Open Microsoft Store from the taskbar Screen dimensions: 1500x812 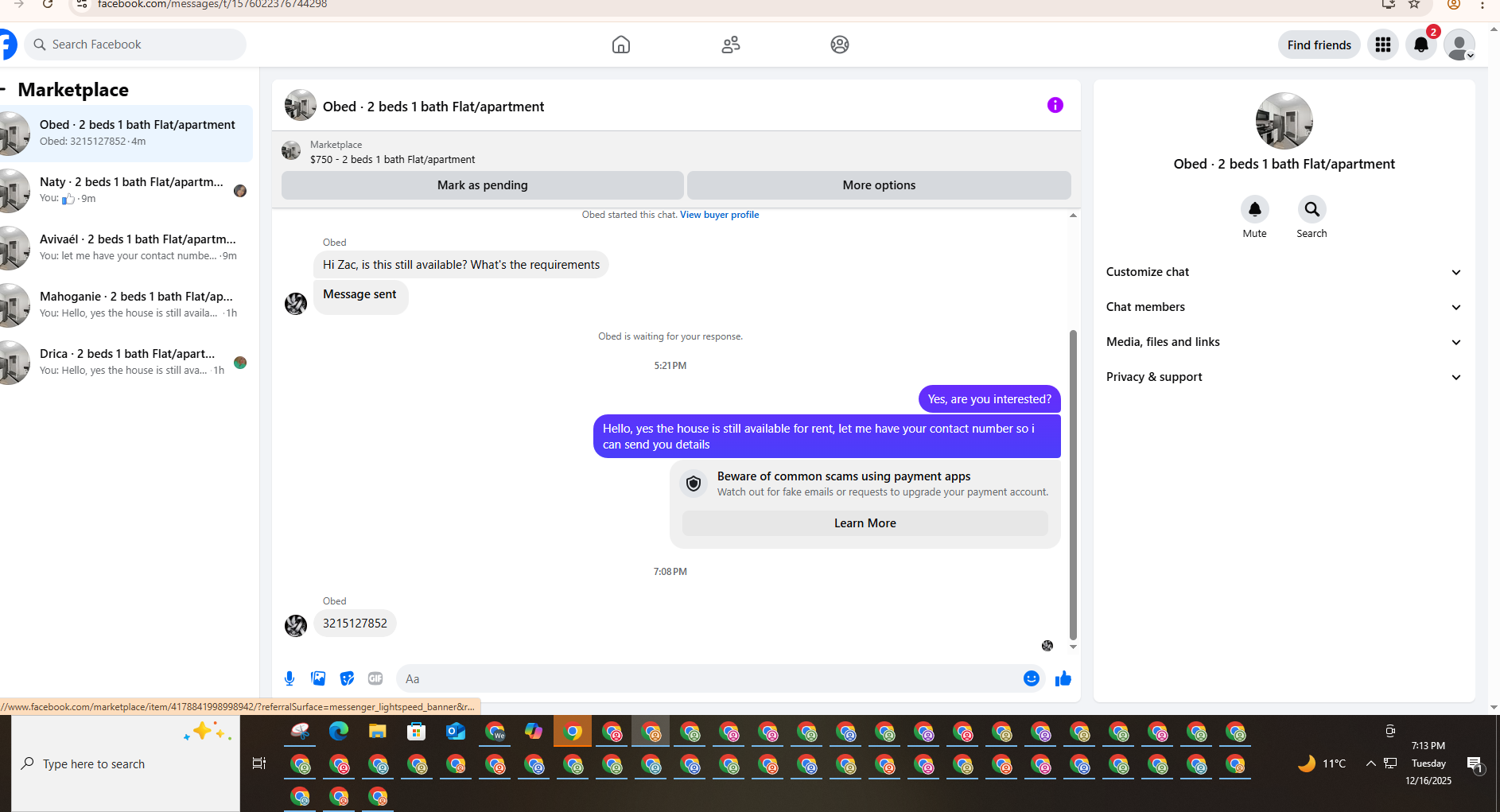(x=417, y=731)
